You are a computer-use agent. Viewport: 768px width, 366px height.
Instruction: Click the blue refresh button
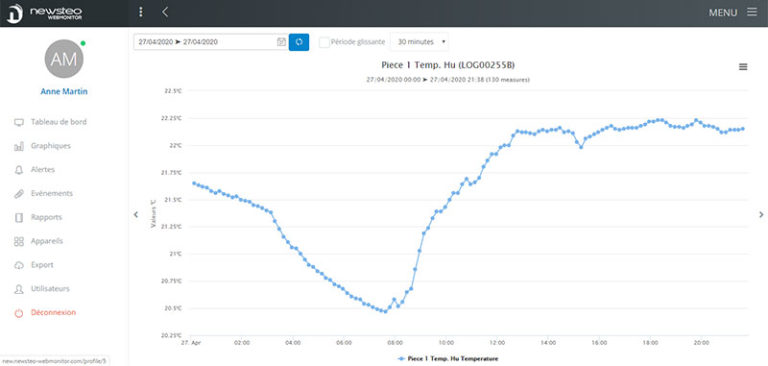(x=299, y=42)
